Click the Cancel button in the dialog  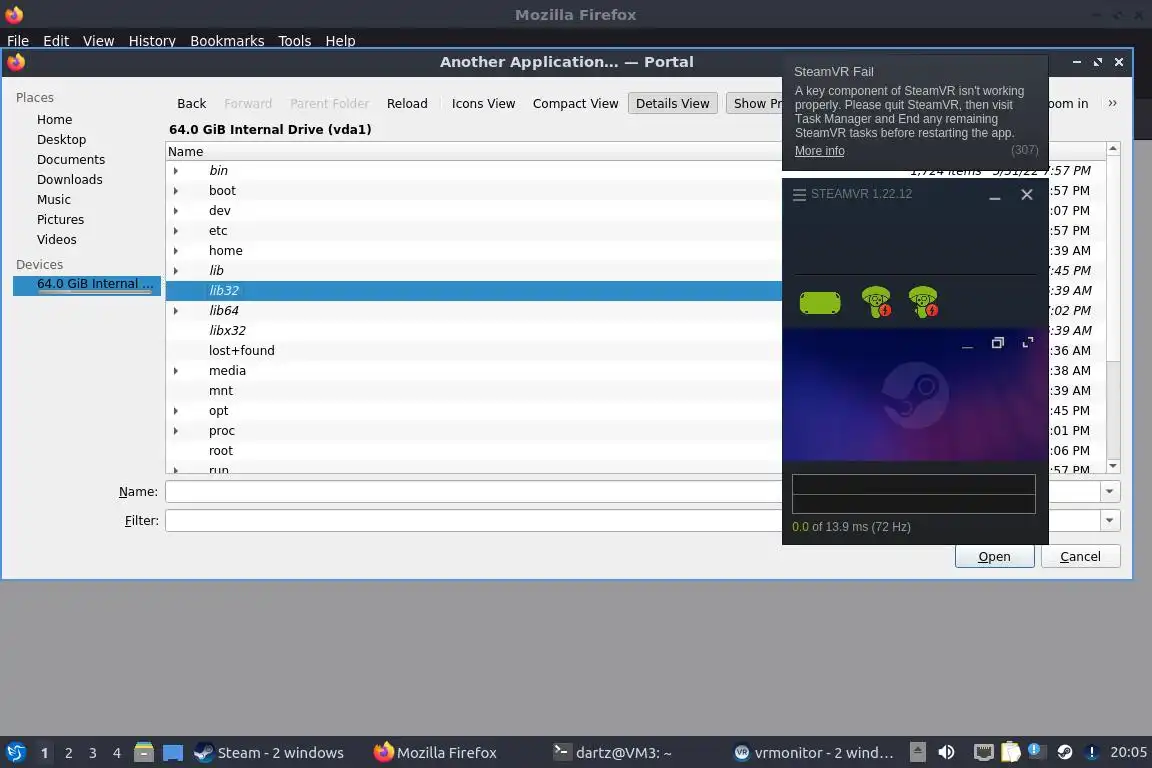click(x=1080, y=556)
